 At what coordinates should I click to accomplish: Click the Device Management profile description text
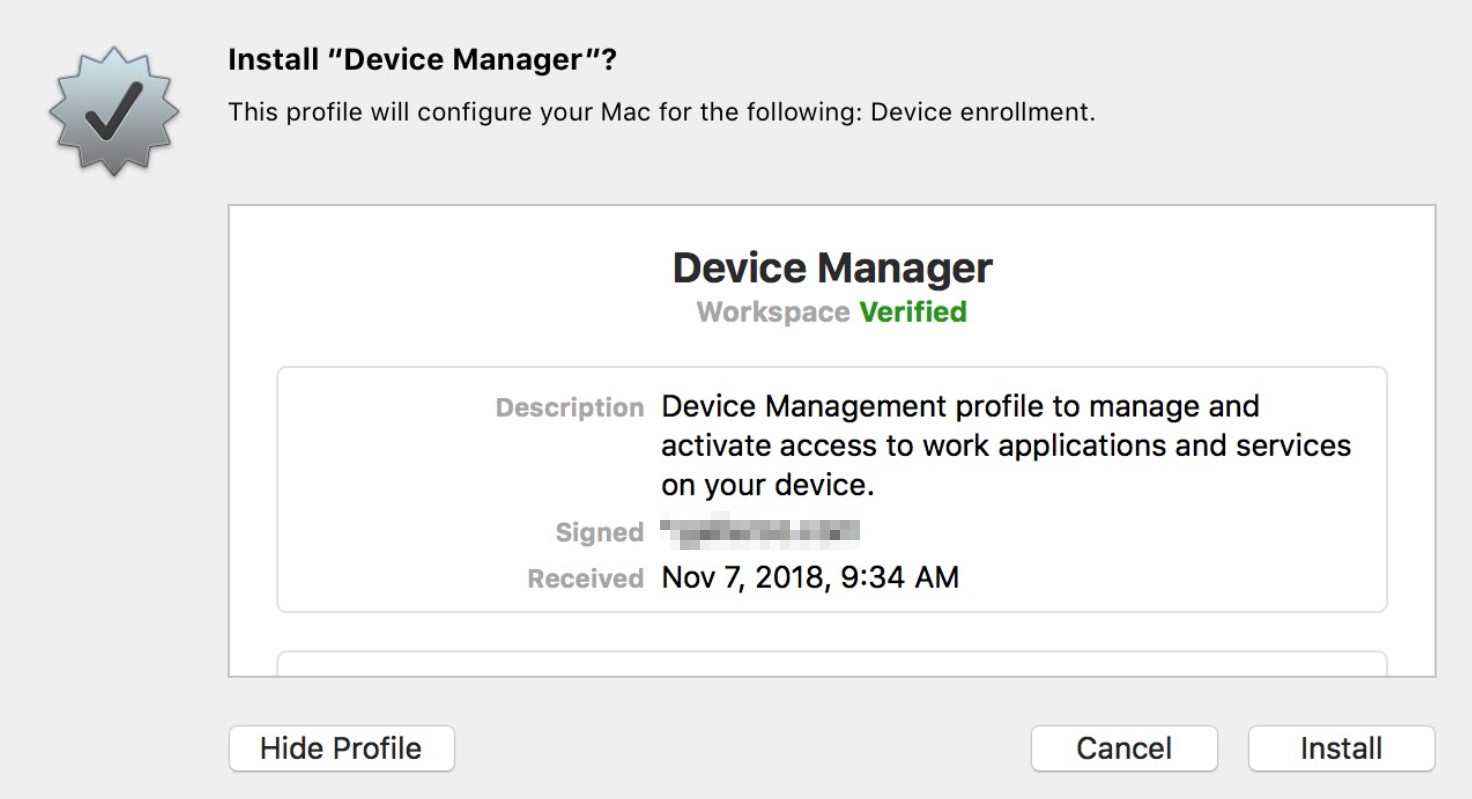tap(960, 407)
